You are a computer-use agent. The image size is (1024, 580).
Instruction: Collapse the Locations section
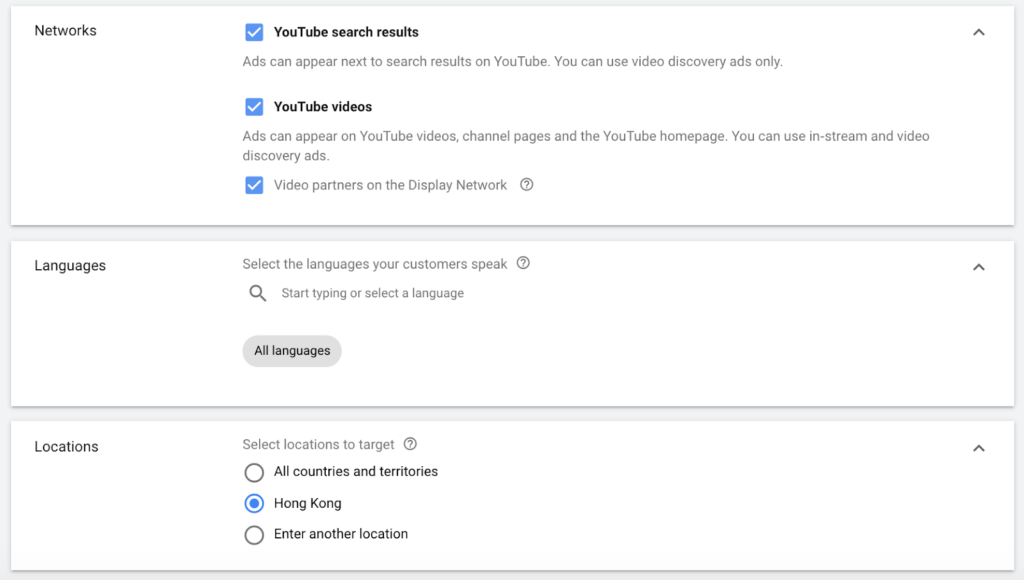tap(978, 448)
